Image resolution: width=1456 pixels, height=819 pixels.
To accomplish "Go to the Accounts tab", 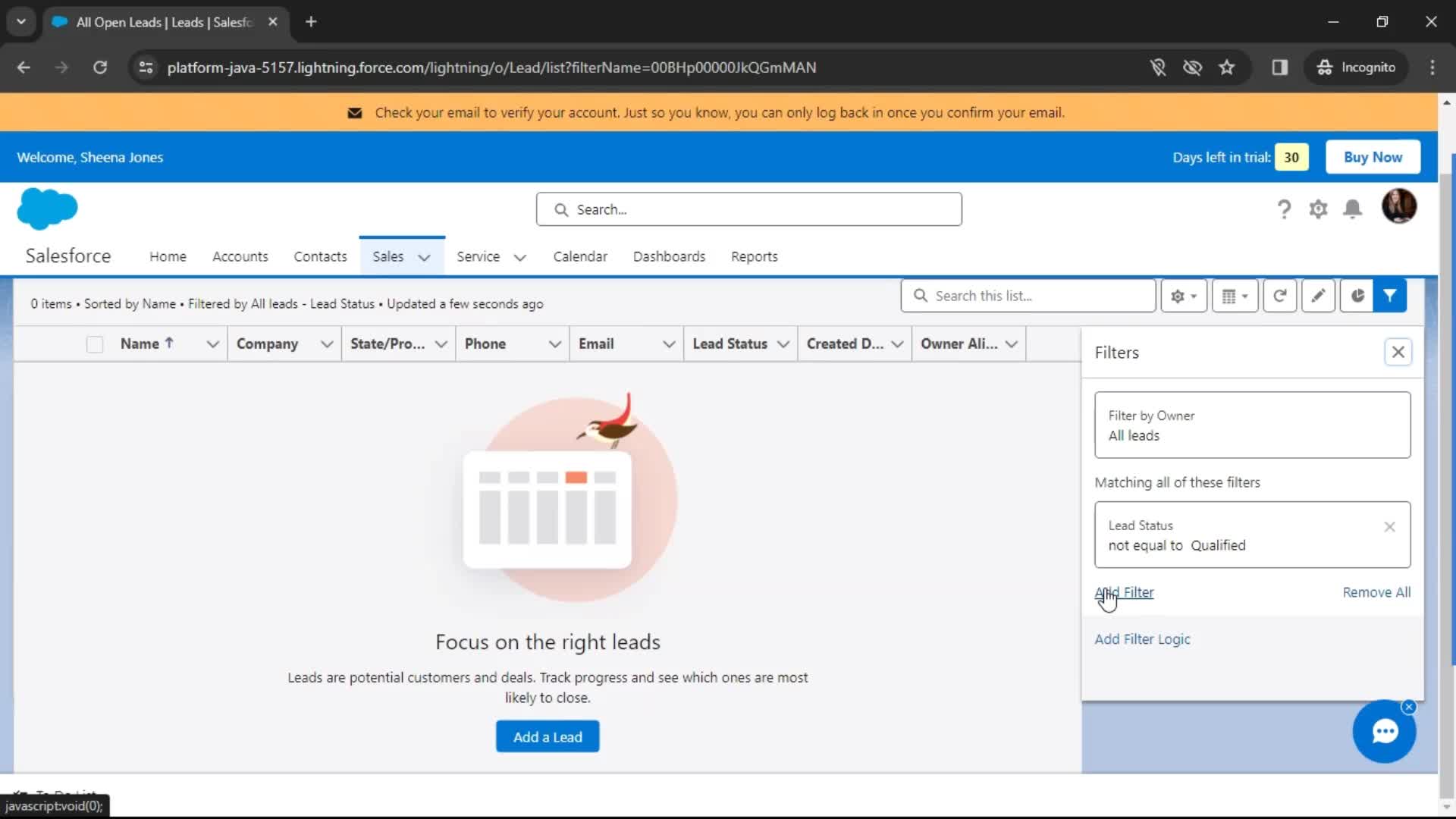I will 240,256.
